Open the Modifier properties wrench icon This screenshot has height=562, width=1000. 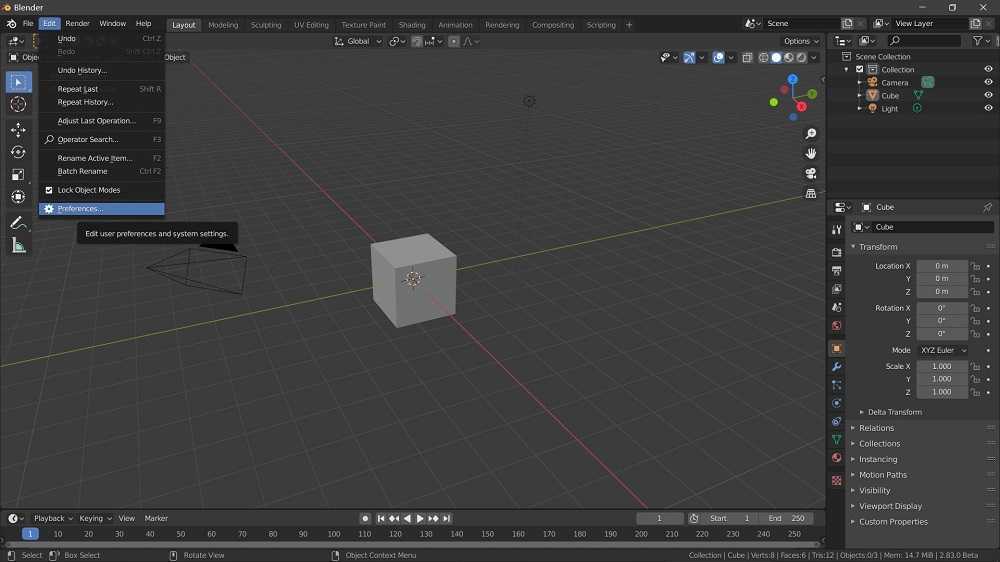(x=836, y=367)
